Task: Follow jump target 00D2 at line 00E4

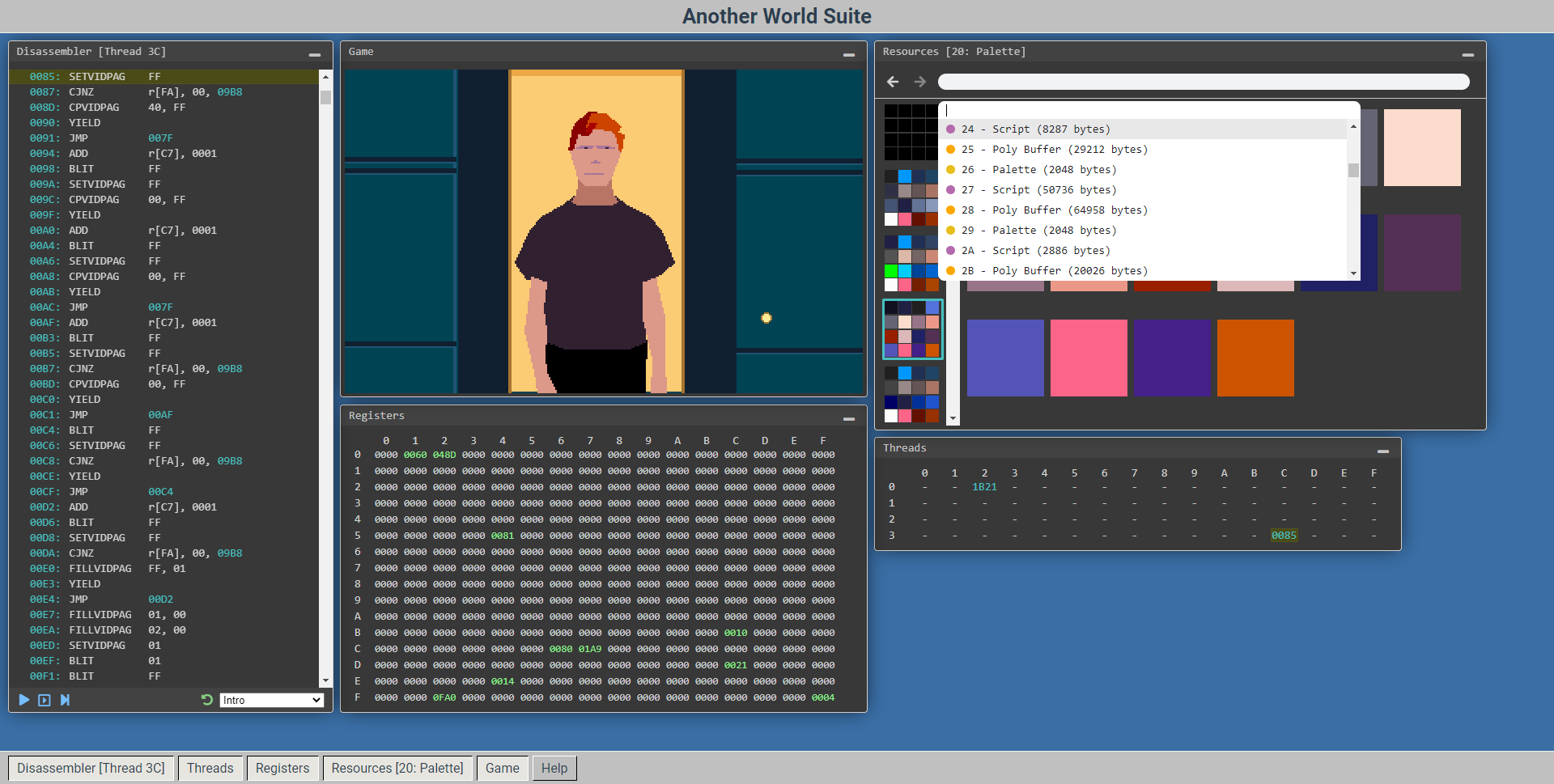Action: (160, 600)
